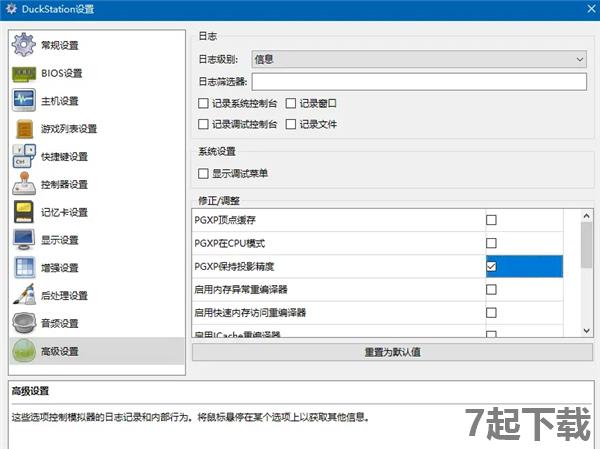Switch to BIOS设置 label

coord(62,73)
